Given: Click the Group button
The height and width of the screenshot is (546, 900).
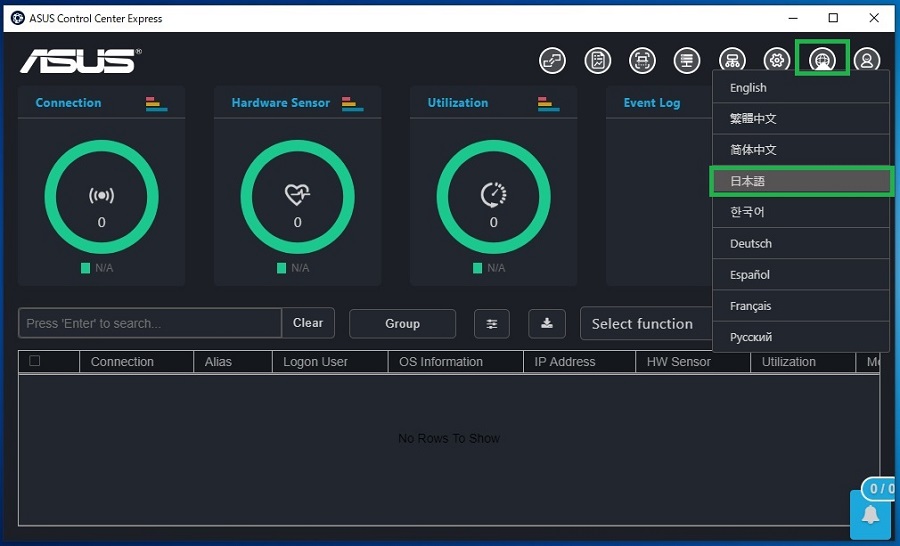Looking at the screenshot, I should click(x=402, y=323).
